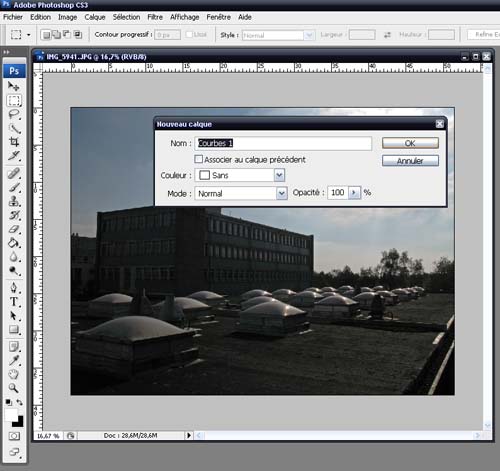Expand the Mode dropdown set to Normal

241,193
